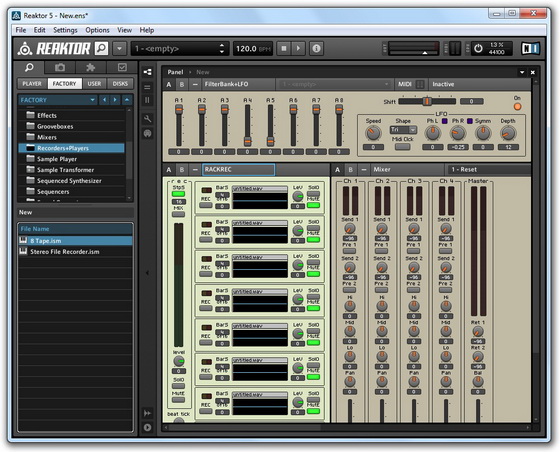Open the LFO Shape dropdown showing Tri
This screenshot has height=452, width=560.
(x=403, y=130)
